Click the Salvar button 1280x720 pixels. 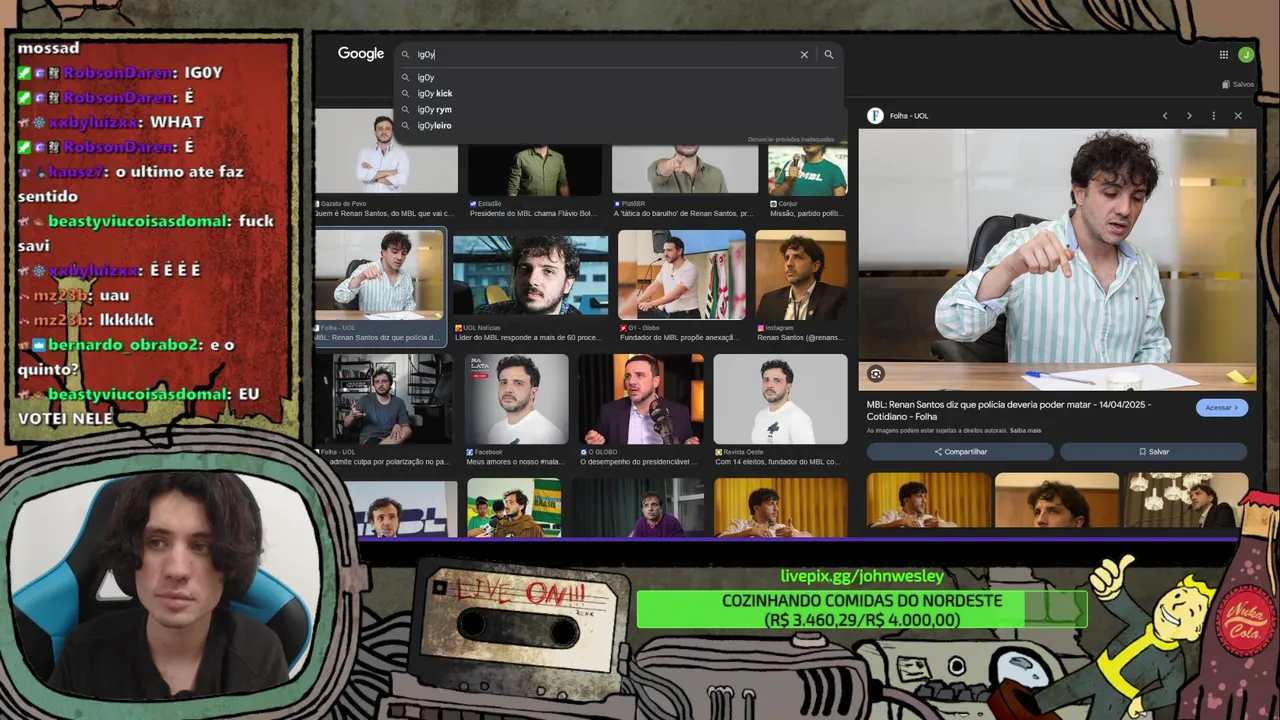[1154, 452]
